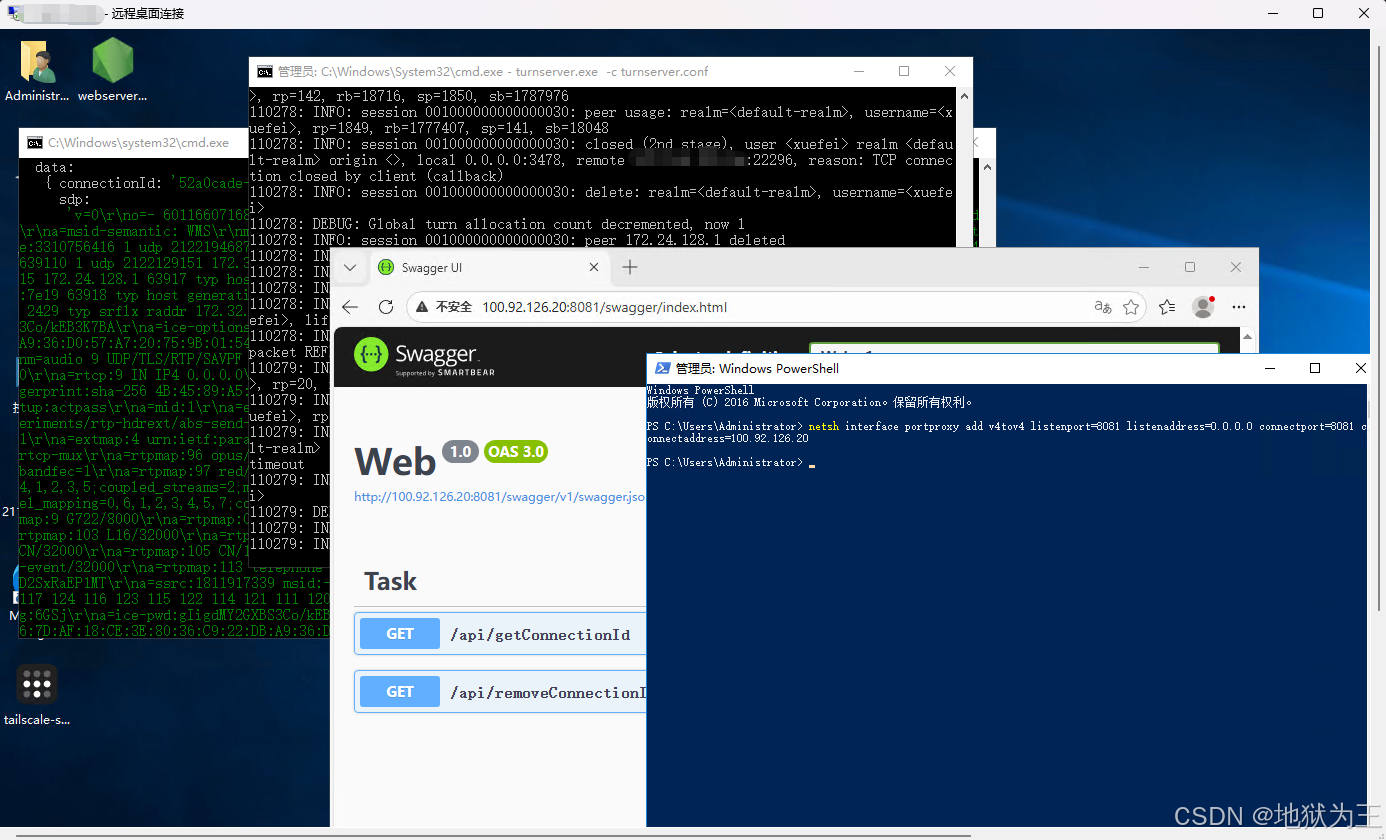This screenshot has width=1386, height=840.
Task: Click the GET badge for getConnectionId
Action: coord(400,634)
